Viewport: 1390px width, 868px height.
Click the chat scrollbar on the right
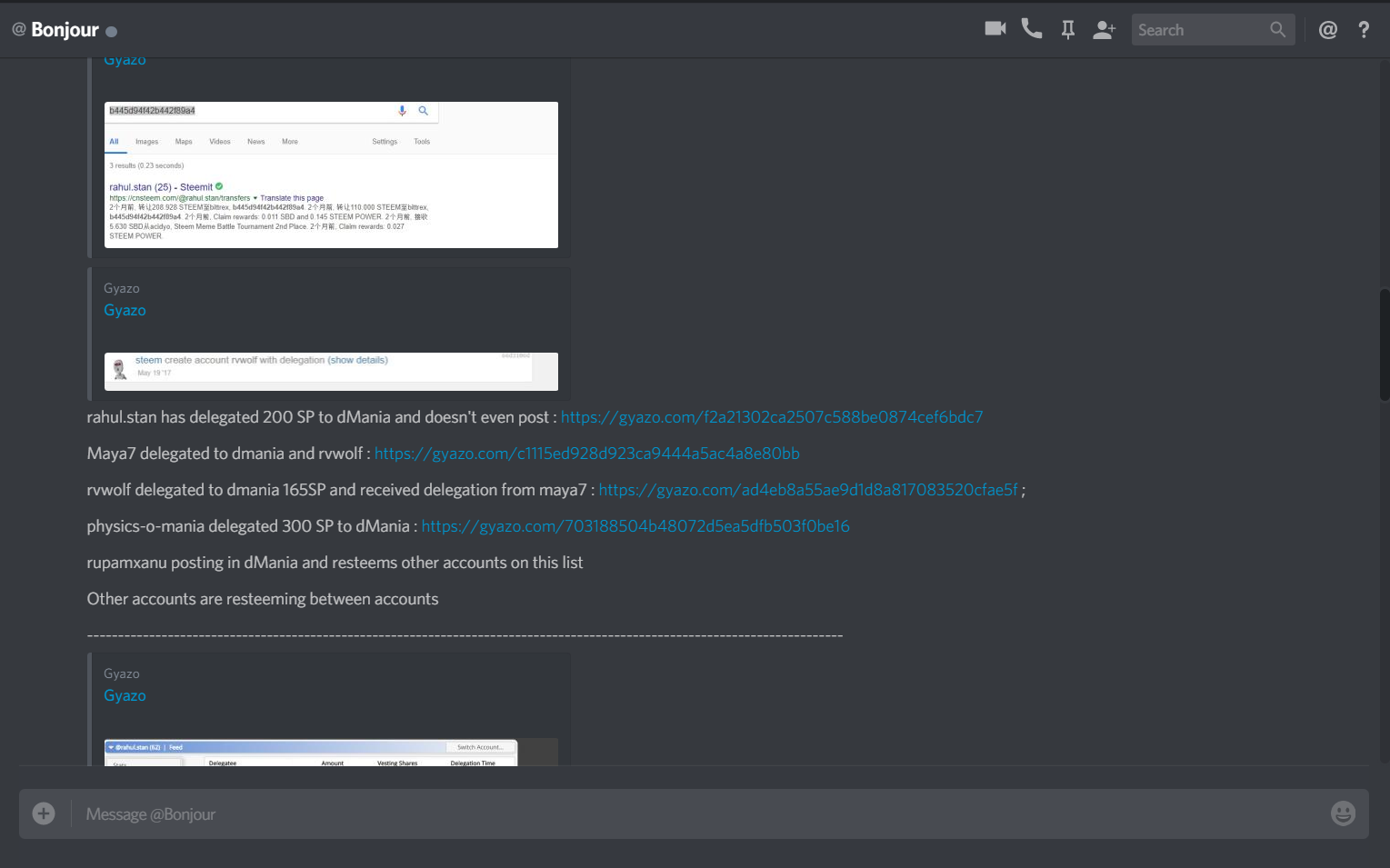pos(1383,345)
